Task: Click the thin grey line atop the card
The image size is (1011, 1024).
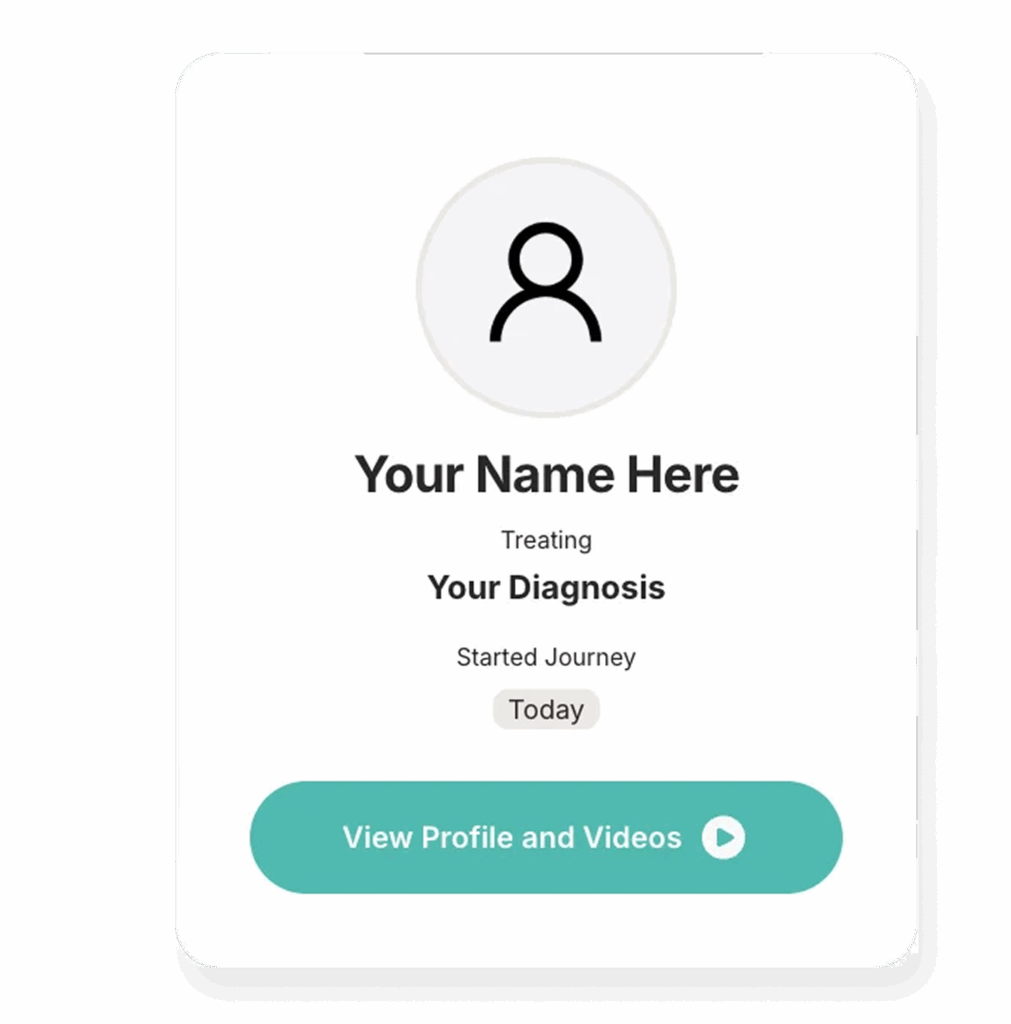Action: point(563,53)
